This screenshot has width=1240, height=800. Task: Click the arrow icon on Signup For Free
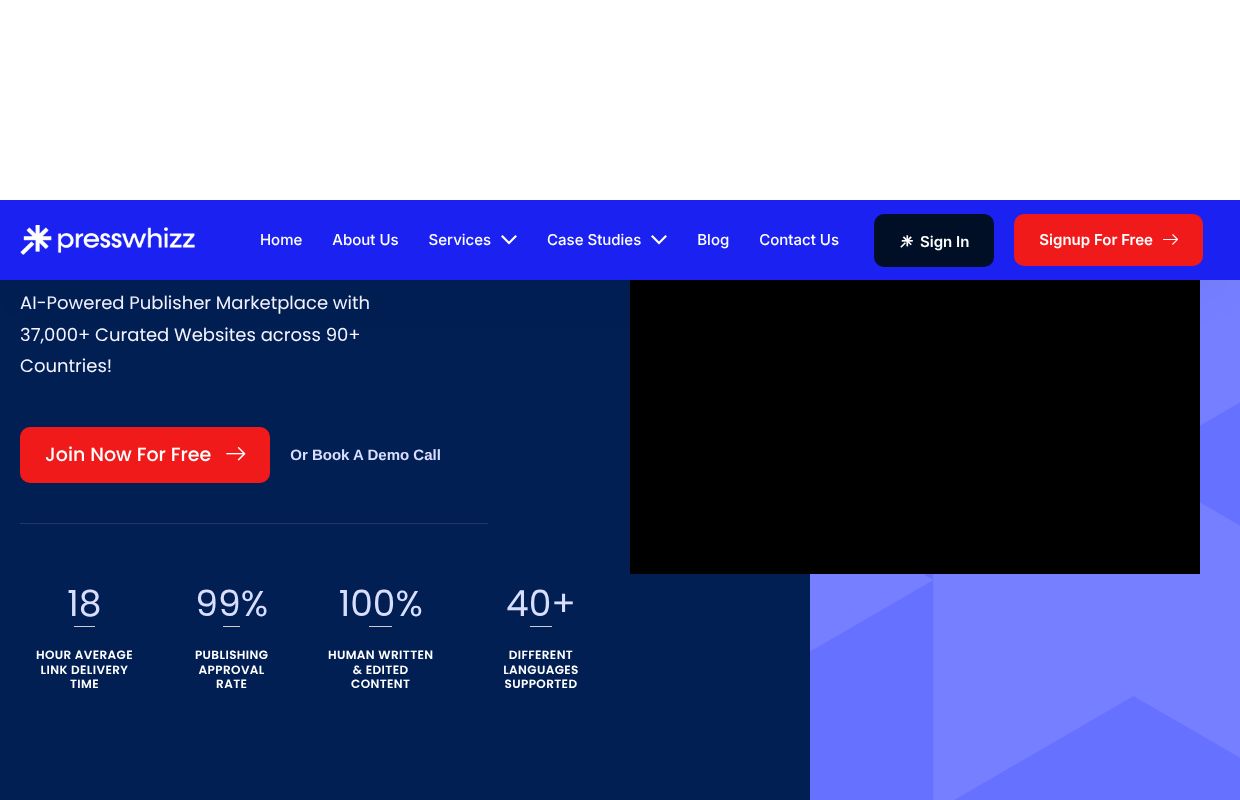[x=1170, y=239]
